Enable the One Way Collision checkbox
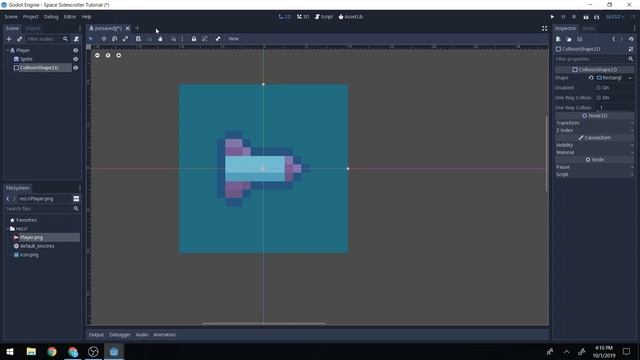 (x=599, y=98)
